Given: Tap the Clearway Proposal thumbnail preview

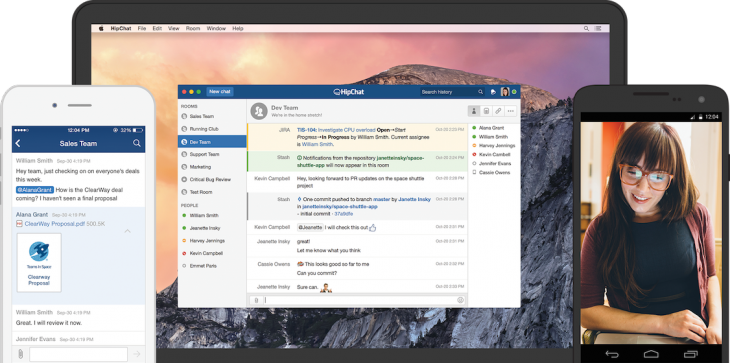Looking at the screenshot, I should [39, 263].
